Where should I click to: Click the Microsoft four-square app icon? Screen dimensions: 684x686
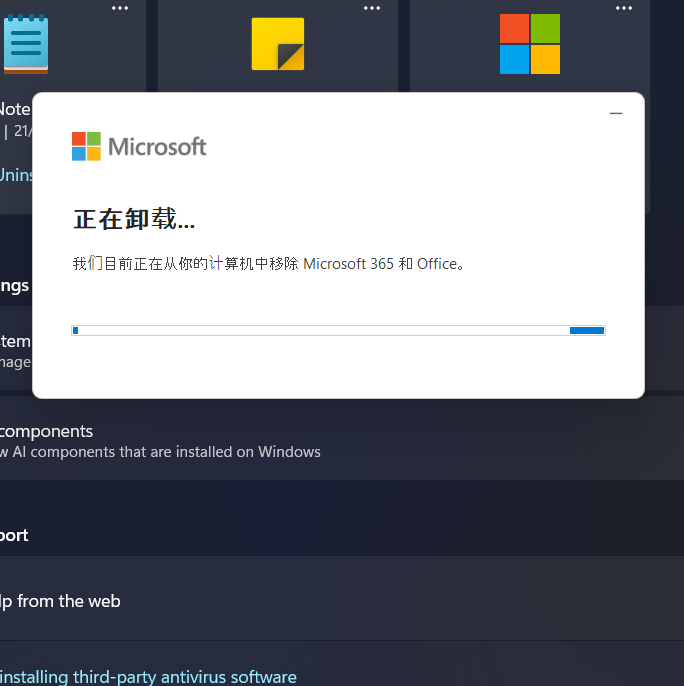click(x=530, y=44)
